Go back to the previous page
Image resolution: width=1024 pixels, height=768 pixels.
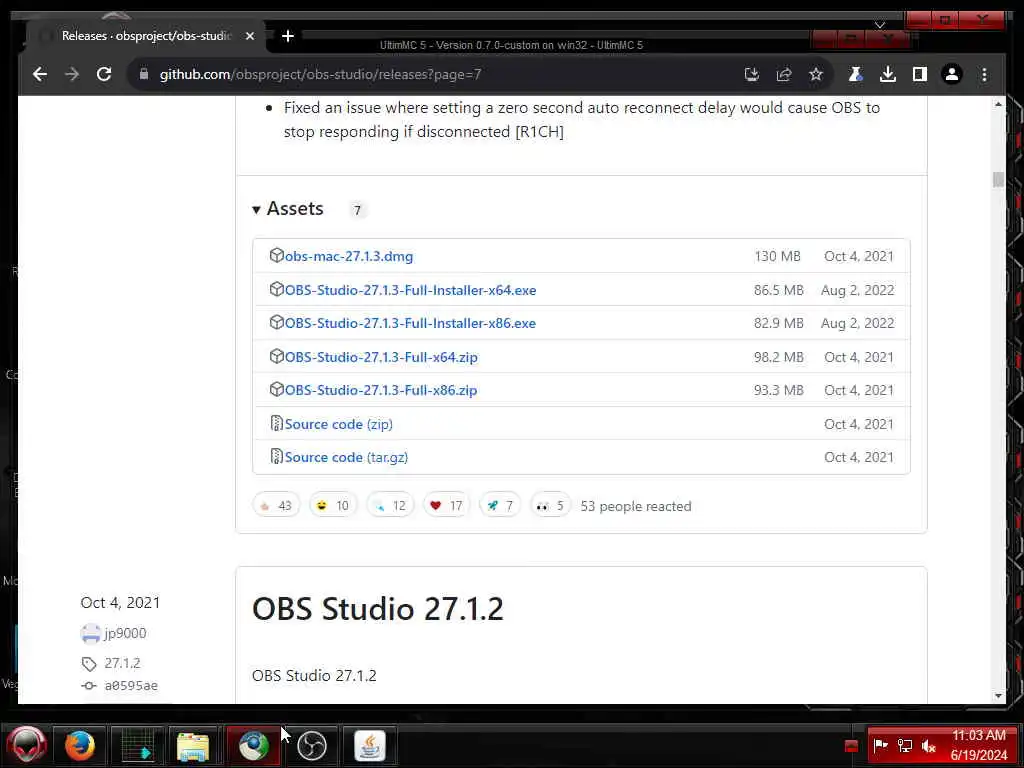tap(40, 74)
